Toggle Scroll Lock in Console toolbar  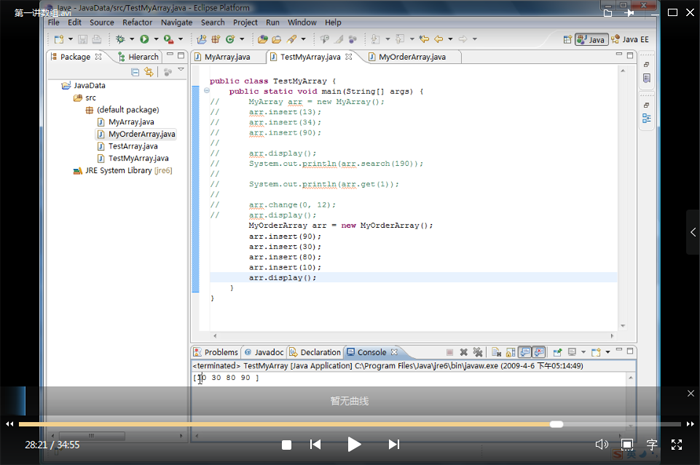click(x=511, y=352)
